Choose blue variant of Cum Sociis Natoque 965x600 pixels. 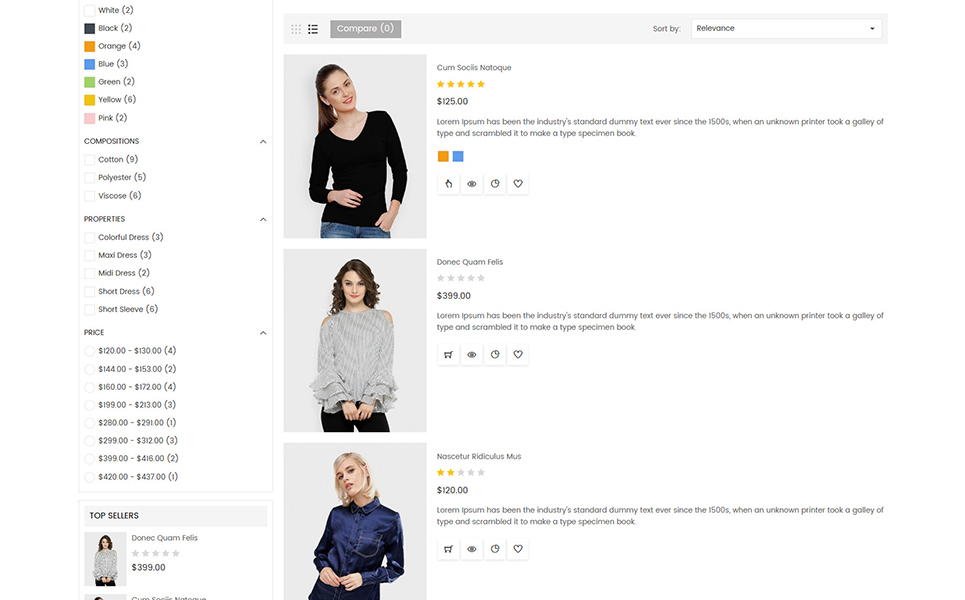[458, 156]
